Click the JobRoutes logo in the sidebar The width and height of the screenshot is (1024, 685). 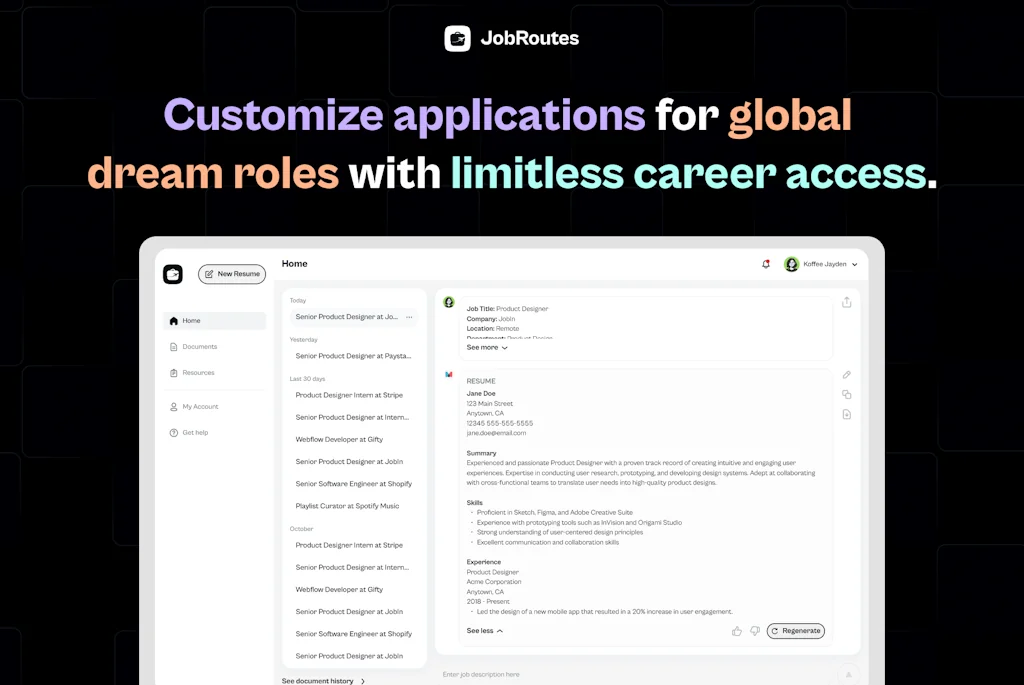pos(172,273)
